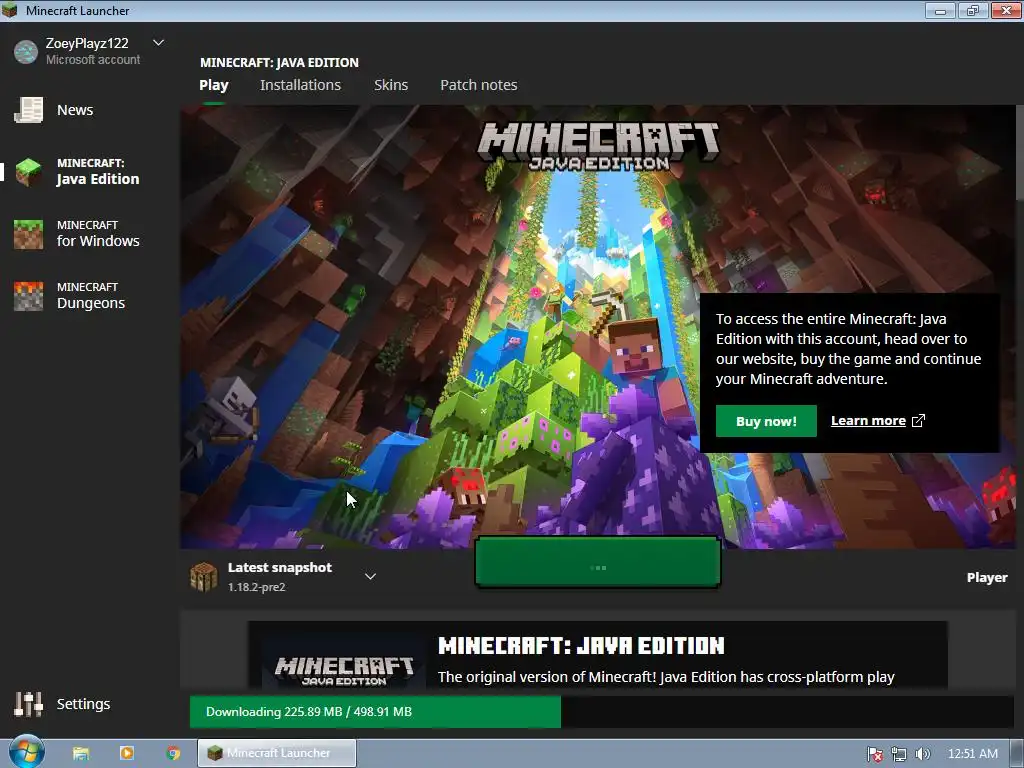The height and width of the screenshot is (768, 1024).
Task: Click the Downloading progress bar
Action: [x=601, y=712]
